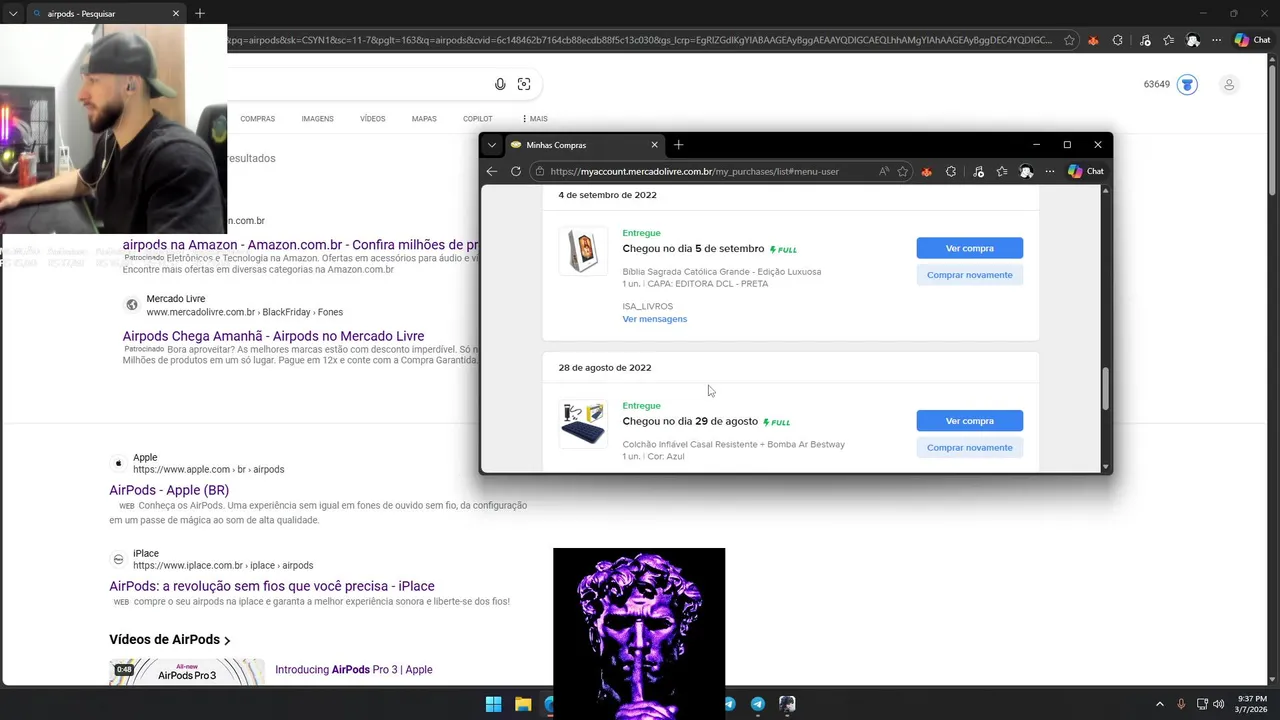Select Bíblia Sagrada Católica Grande product title text
This screenshot has width=1280, height=720.
(722, 272)
